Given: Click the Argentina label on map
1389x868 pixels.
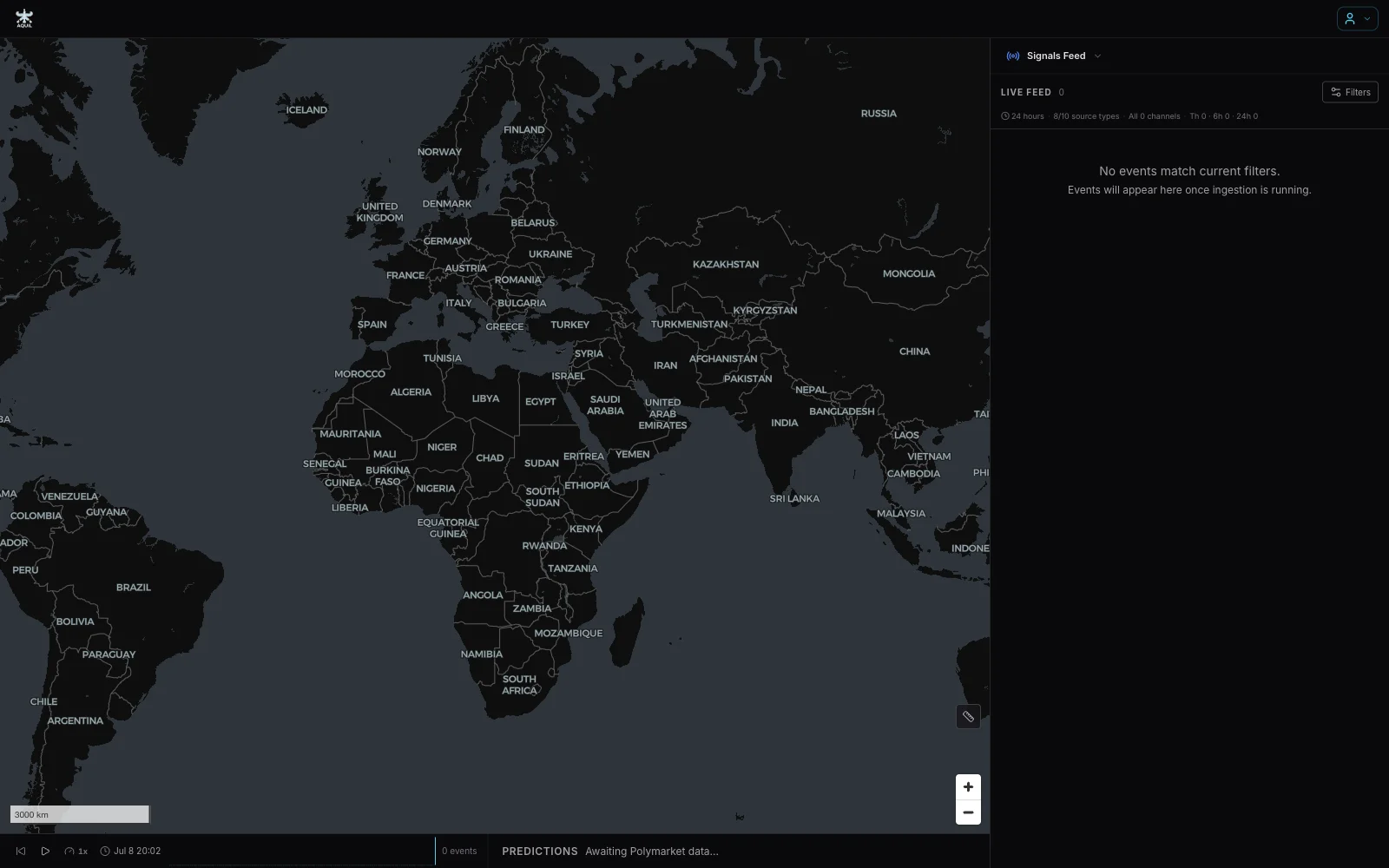Looking at the screenshot, I should tap(75, 720).
